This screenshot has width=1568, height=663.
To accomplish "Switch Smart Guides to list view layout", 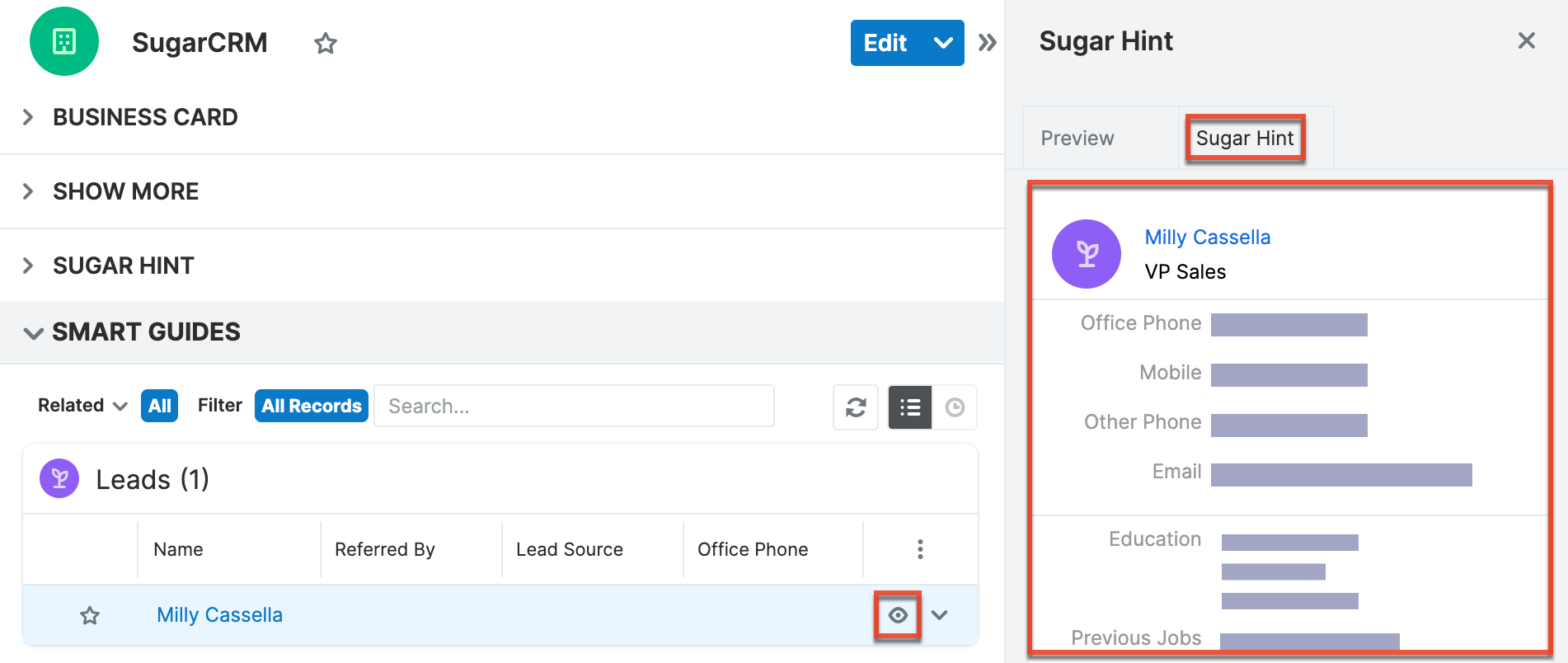I will point(909,407).
